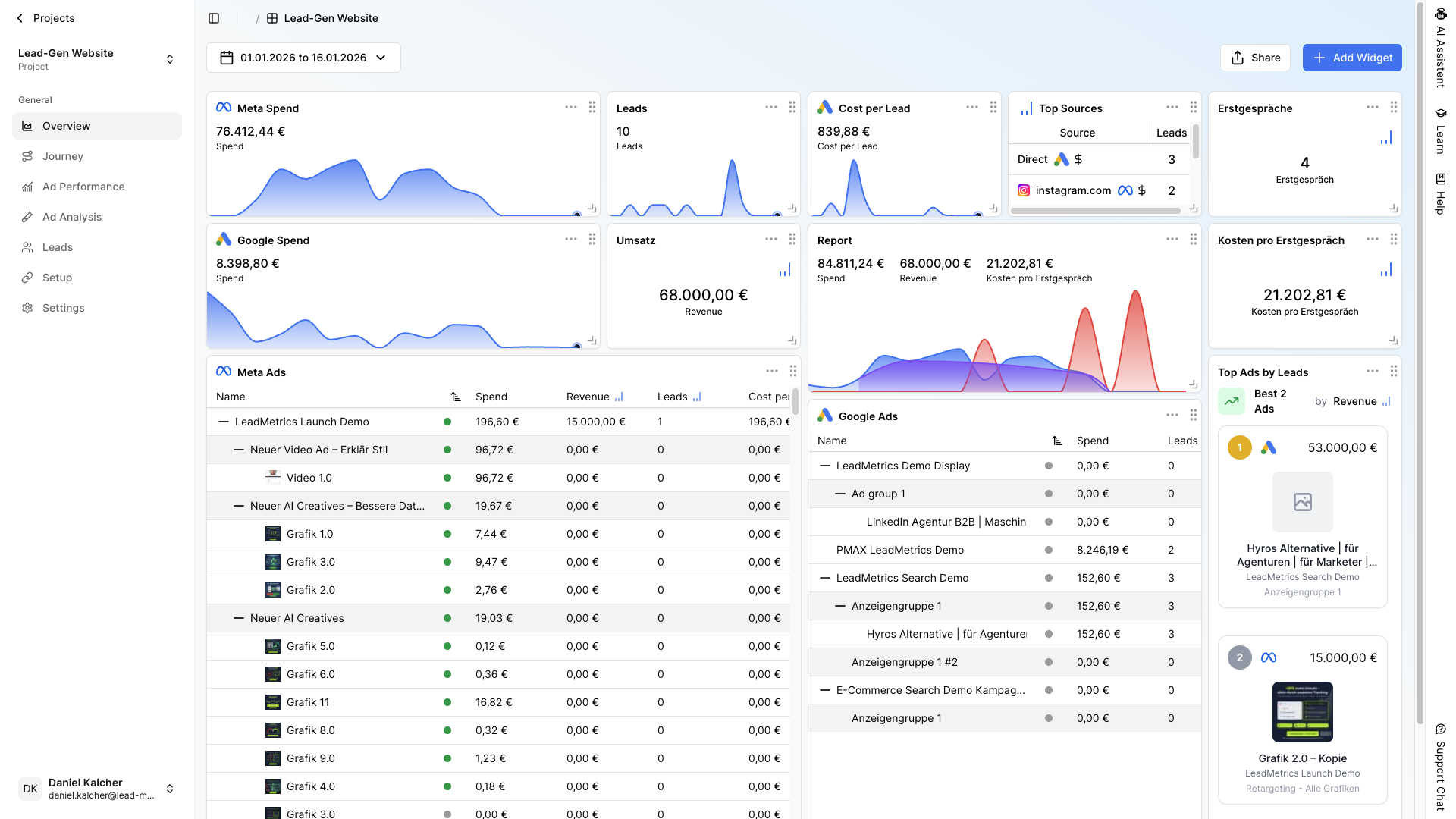The height and width of the screenshot is (819, 1456).
Task: Open AI Assistent side panel
Action: [1440, 47]
